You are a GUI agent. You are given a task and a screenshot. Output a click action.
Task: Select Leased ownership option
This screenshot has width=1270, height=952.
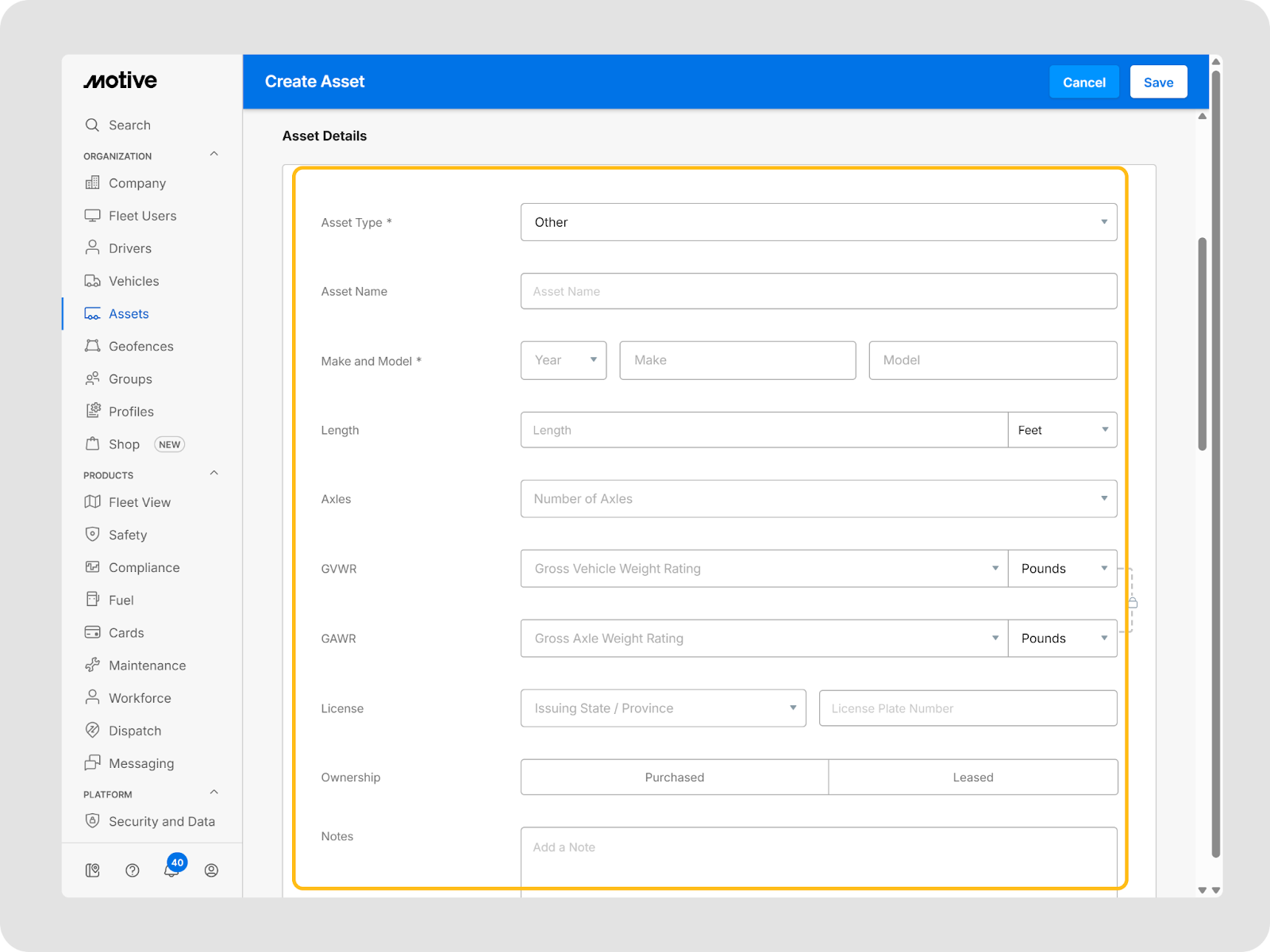tap(972, 777)
